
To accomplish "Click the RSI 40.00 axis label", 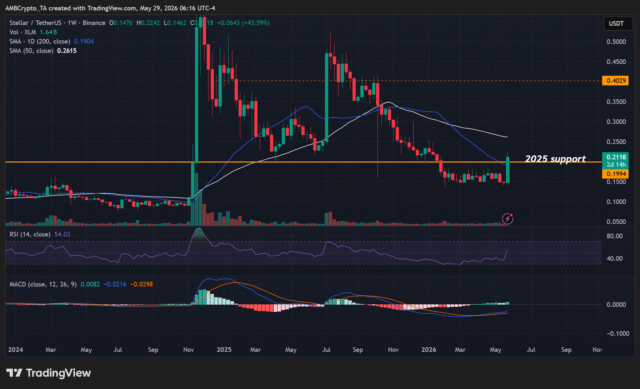I will click(x=615, y=258).
